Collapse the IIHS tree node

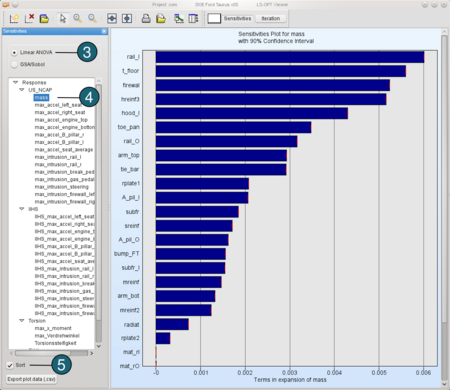click(22, 209)
